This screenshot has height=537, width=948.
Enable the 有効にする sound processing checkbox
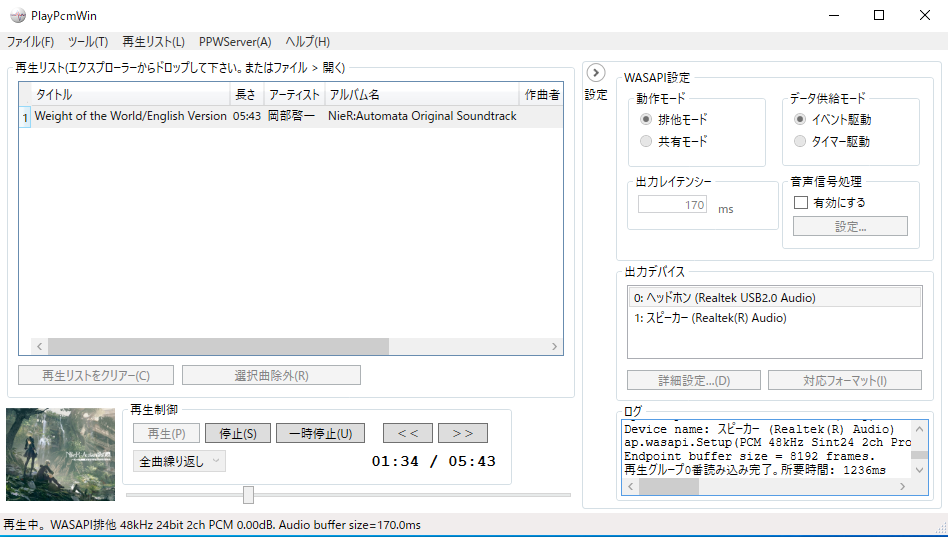point(801,202)
